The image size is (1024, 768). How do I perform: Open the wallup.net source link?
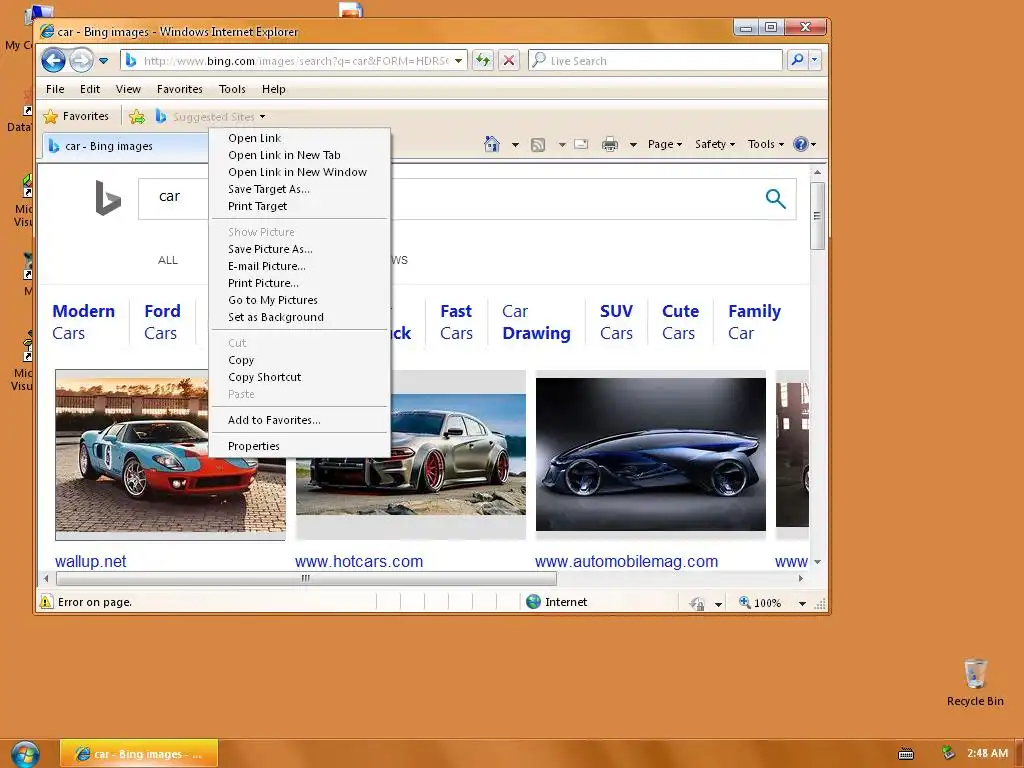pos(91,561)
